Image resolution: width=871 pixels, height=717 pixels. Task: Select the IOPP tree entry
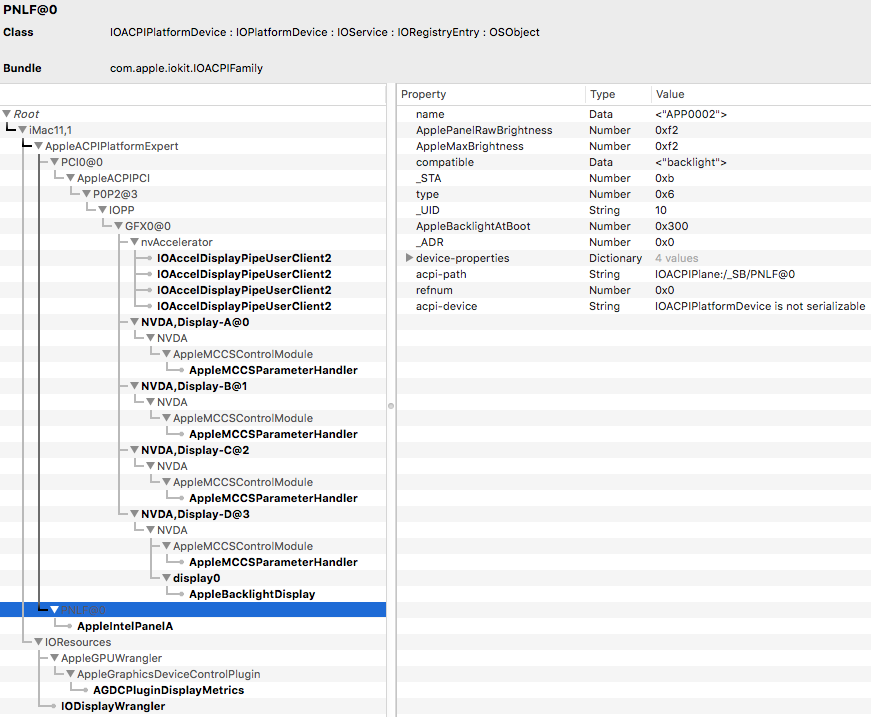[x=122, y=210]
